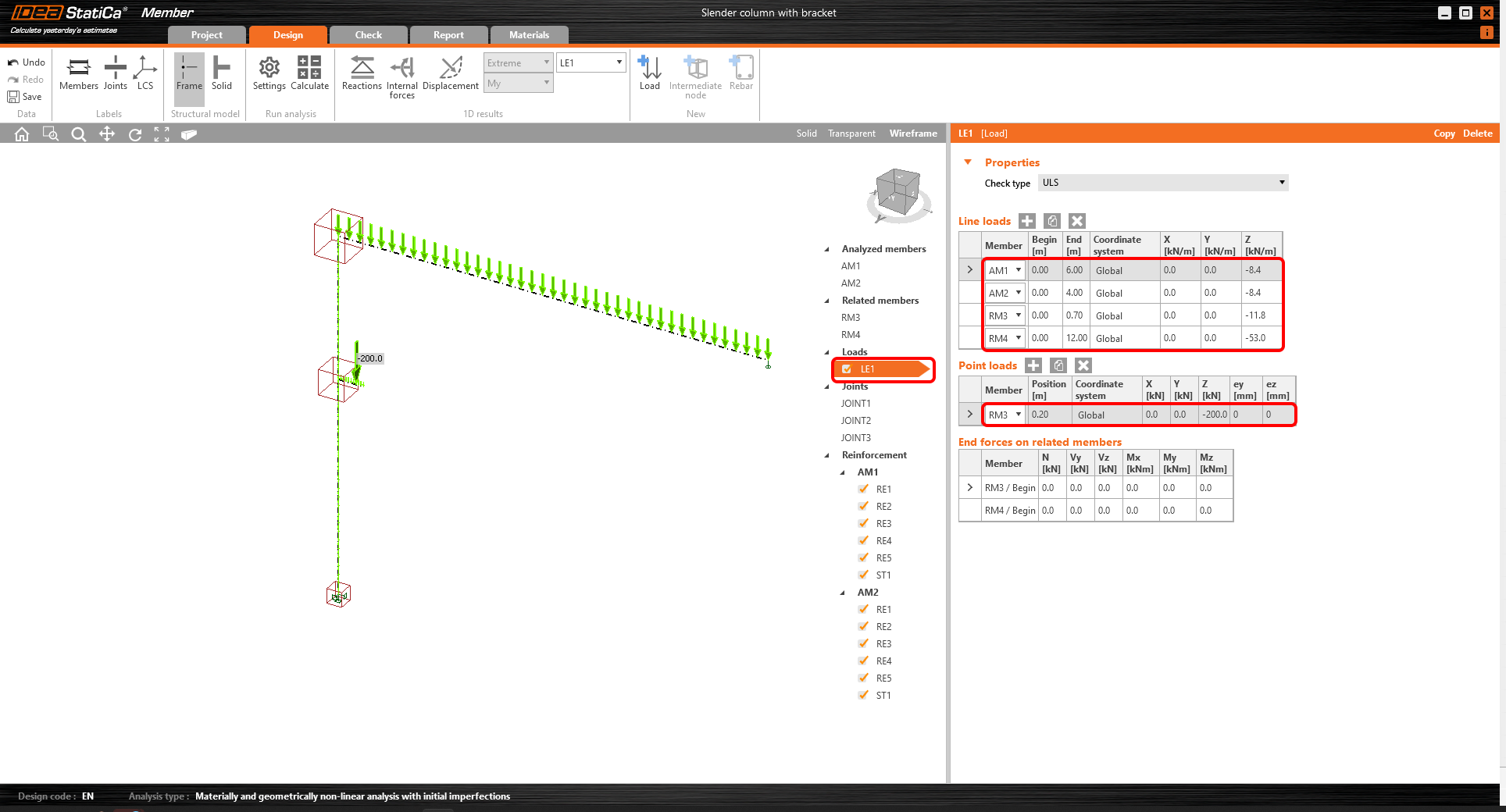Viewport: 1506px width, 812px height.
Task: Delete the selected point load
Action: [x=1083, y=365]
